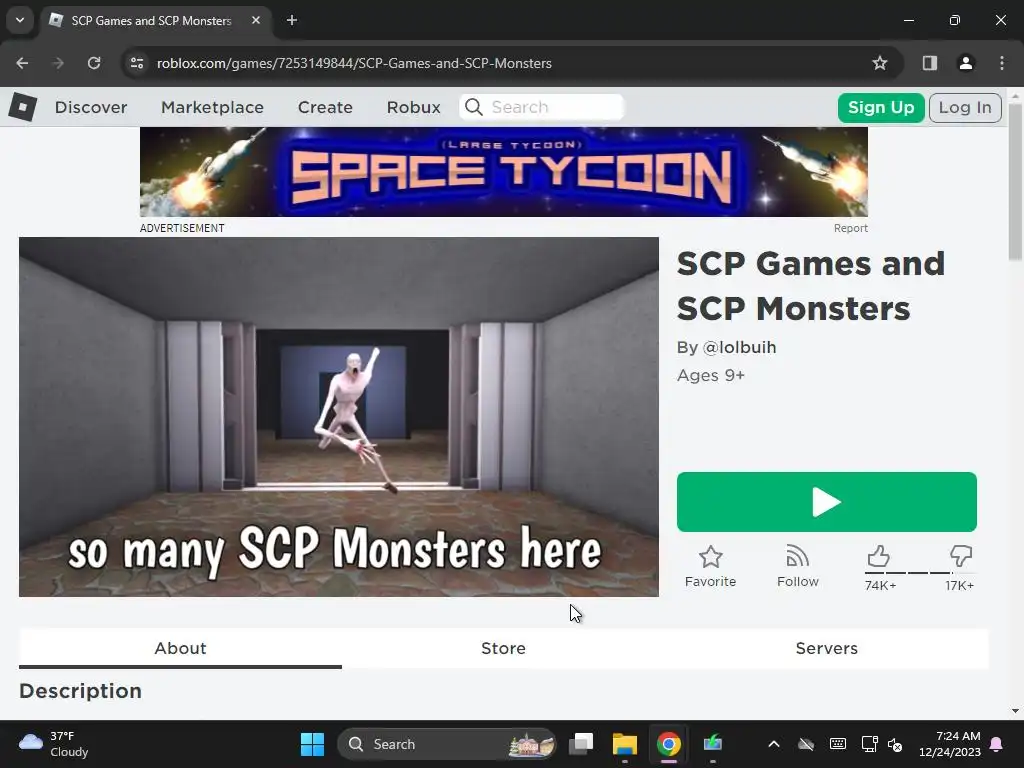Open Windows Start menu
Screen dimensions: 1024x768
312,744
